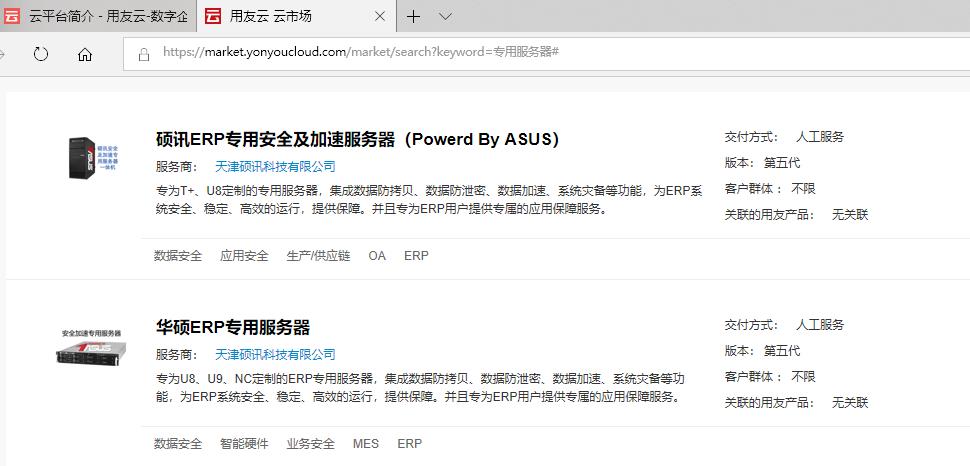Image resolution: width=970 pixels, height=466 pixels.
Task: Click 客户群体 不限 in 华硕ERP listing
Action: 770,377
